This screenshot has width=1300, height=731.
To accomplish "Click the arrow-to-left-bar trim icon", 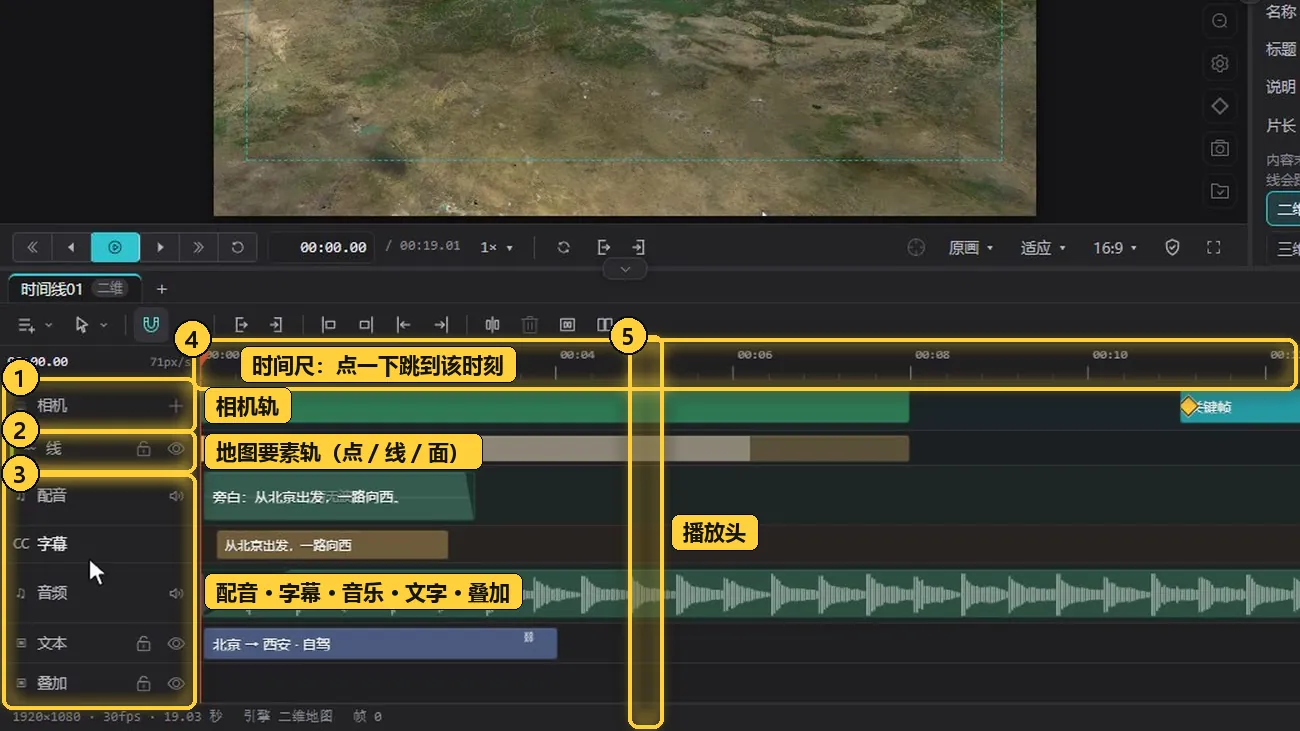I will click(x=403, y=325).
